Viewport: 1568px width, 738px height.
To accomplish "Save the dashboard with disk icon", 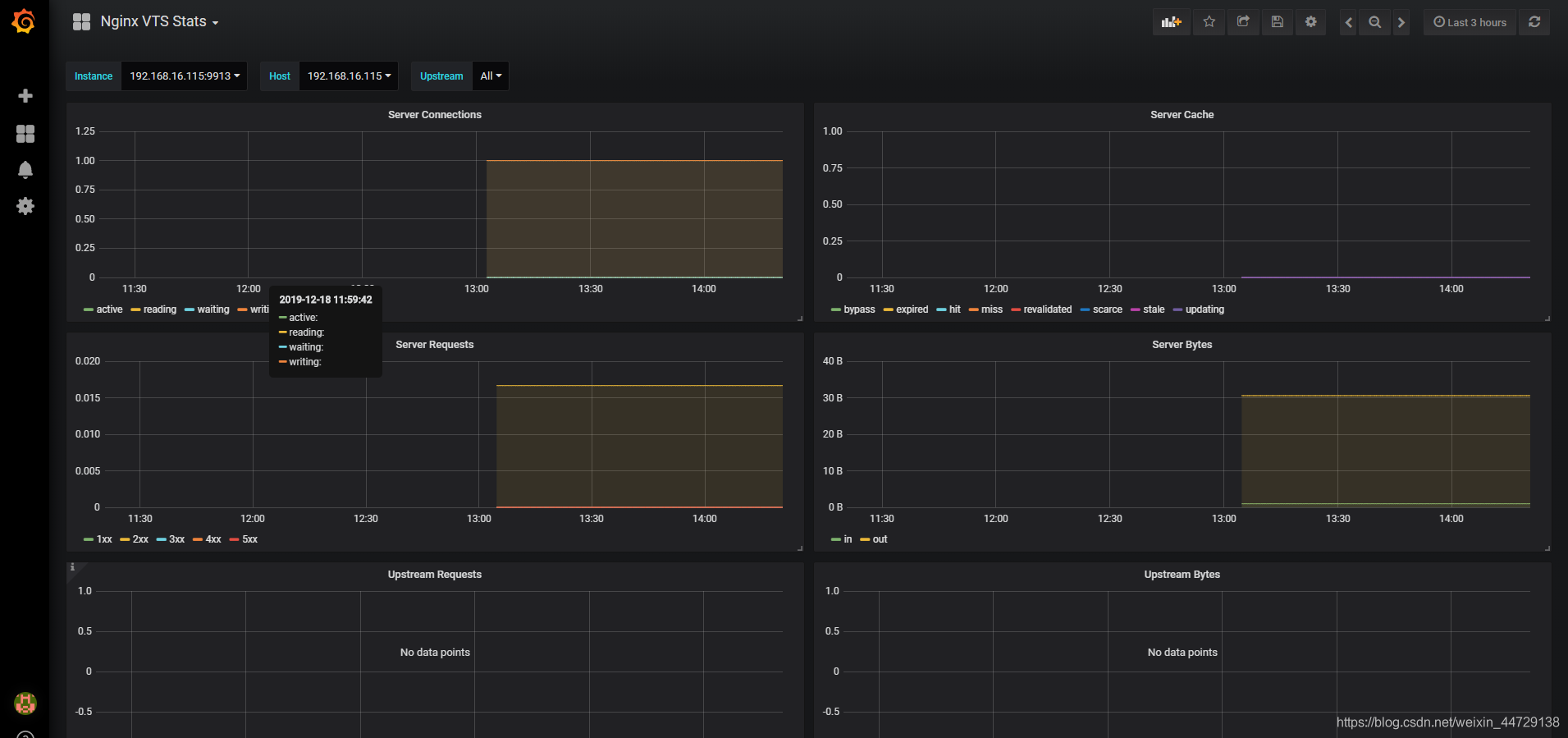I will (x=1278, y=22).
